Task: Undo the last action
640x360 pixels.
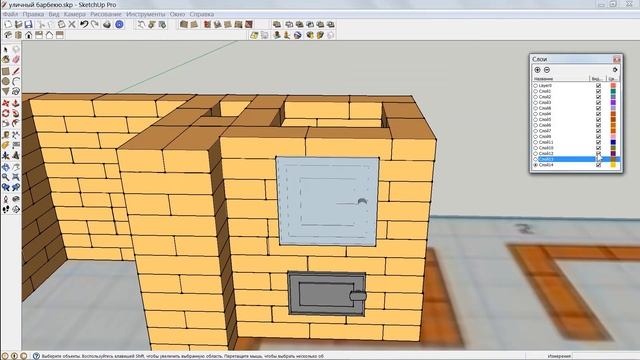Action: (x=84, y=24)
